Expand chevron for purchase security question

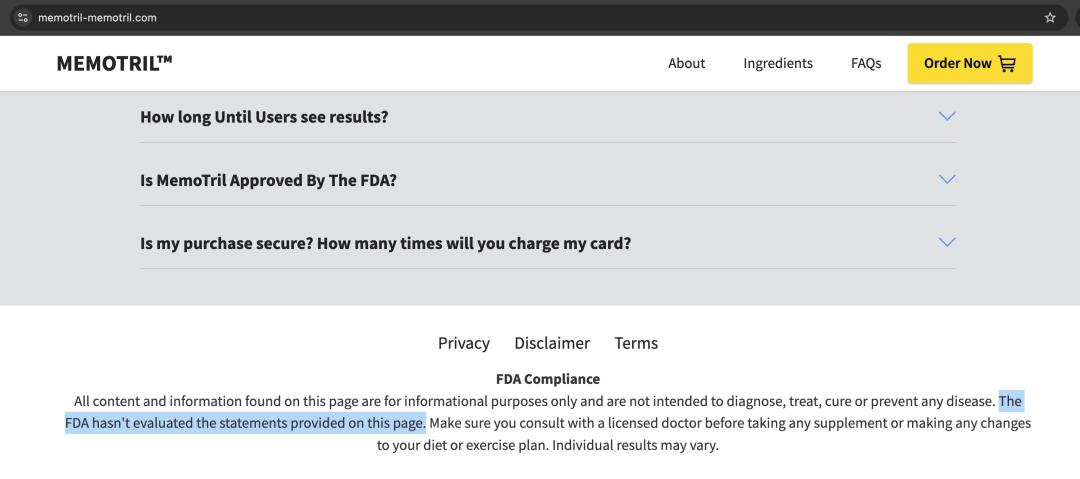[947, 242]
